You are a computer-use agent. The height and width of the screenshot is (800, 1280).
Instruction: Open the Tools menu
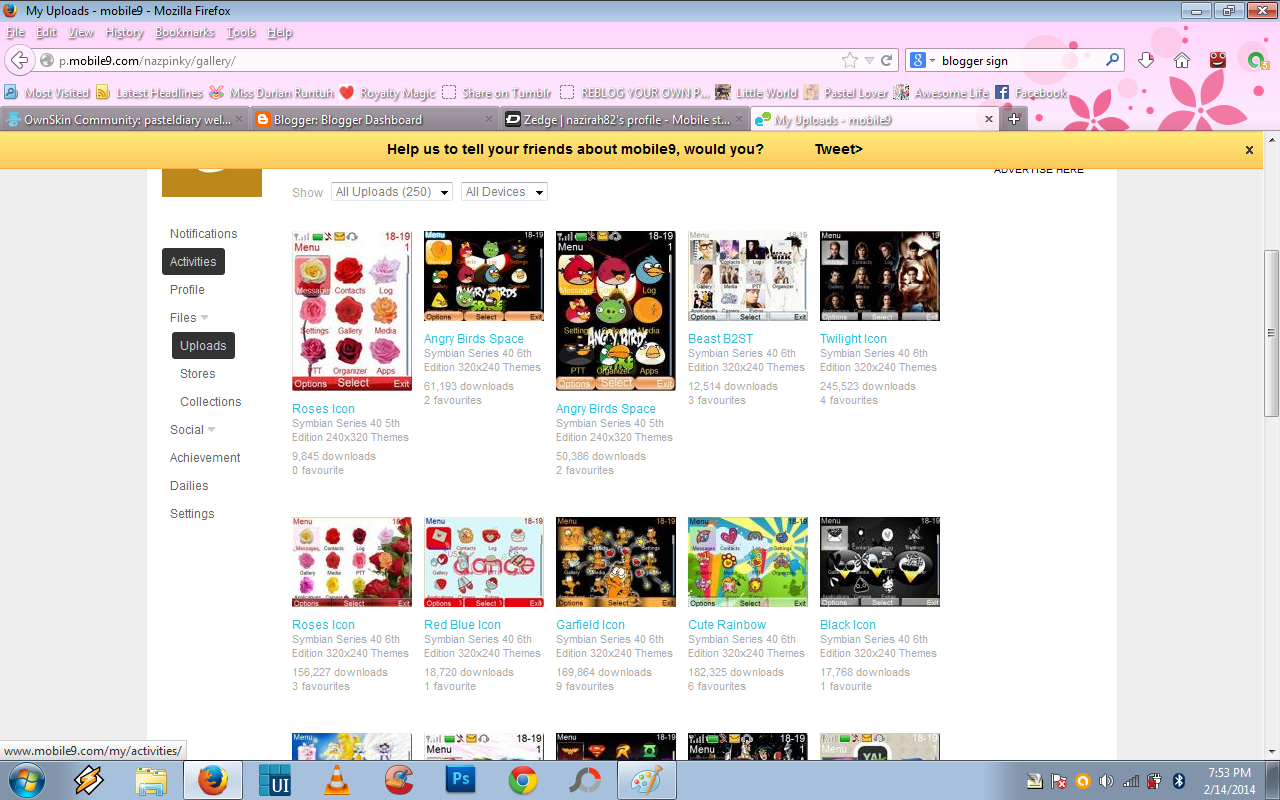point(241,32)
